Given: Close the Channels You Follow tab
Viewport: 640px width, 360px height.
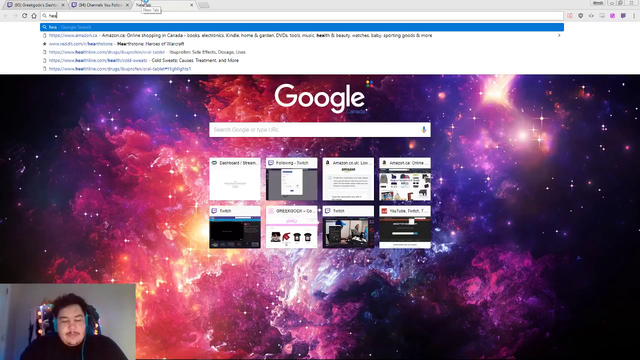Looking at the screenshot, I should point(127,5).
